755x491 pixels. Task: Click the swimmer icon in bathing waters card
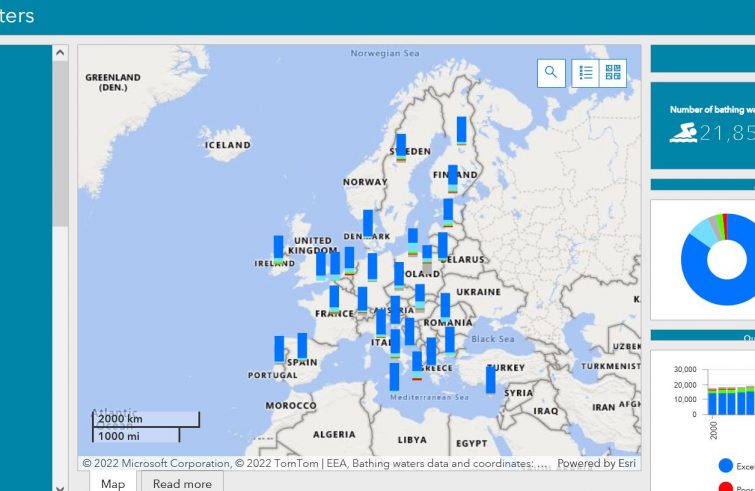tap(683, 133)
